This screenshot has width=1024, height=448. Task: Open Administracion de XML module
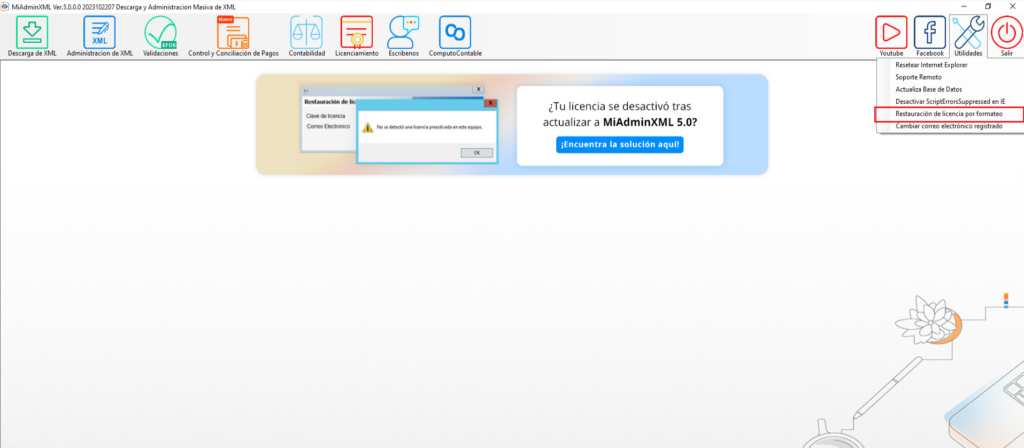point(100,36)
